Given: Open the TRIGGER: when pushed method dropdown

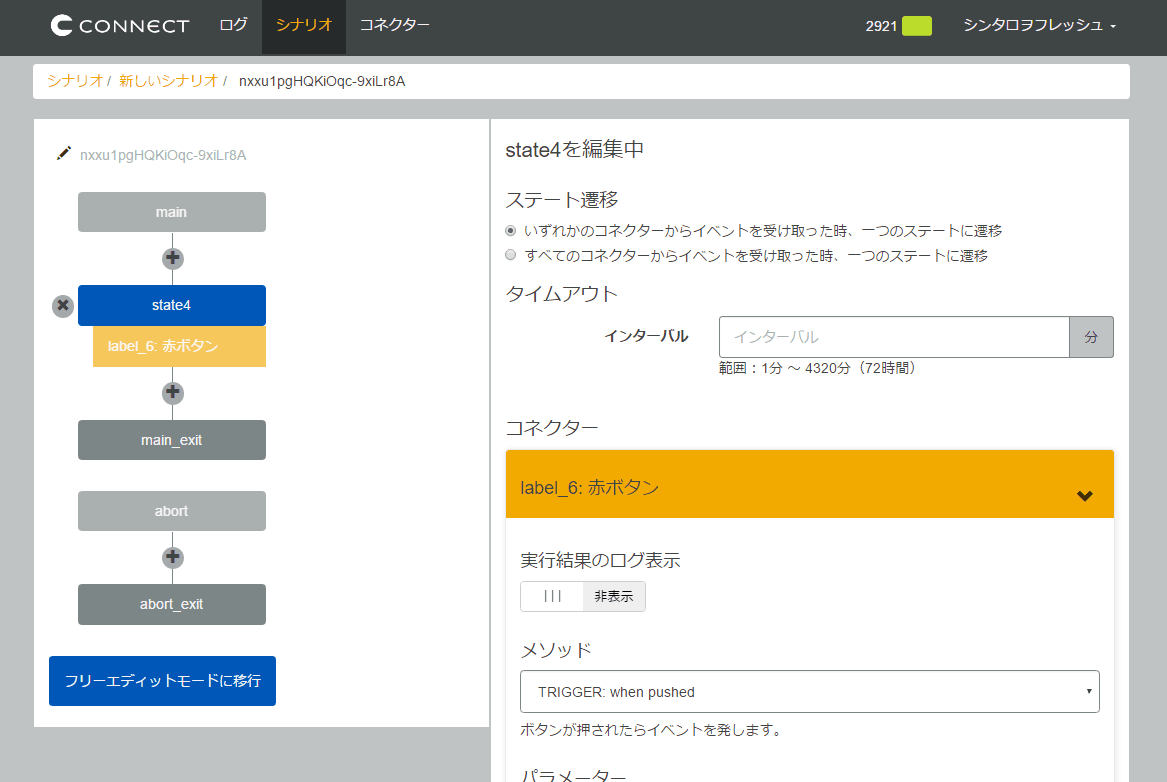Looking at the screenshot, I should [x=809, y=692].
